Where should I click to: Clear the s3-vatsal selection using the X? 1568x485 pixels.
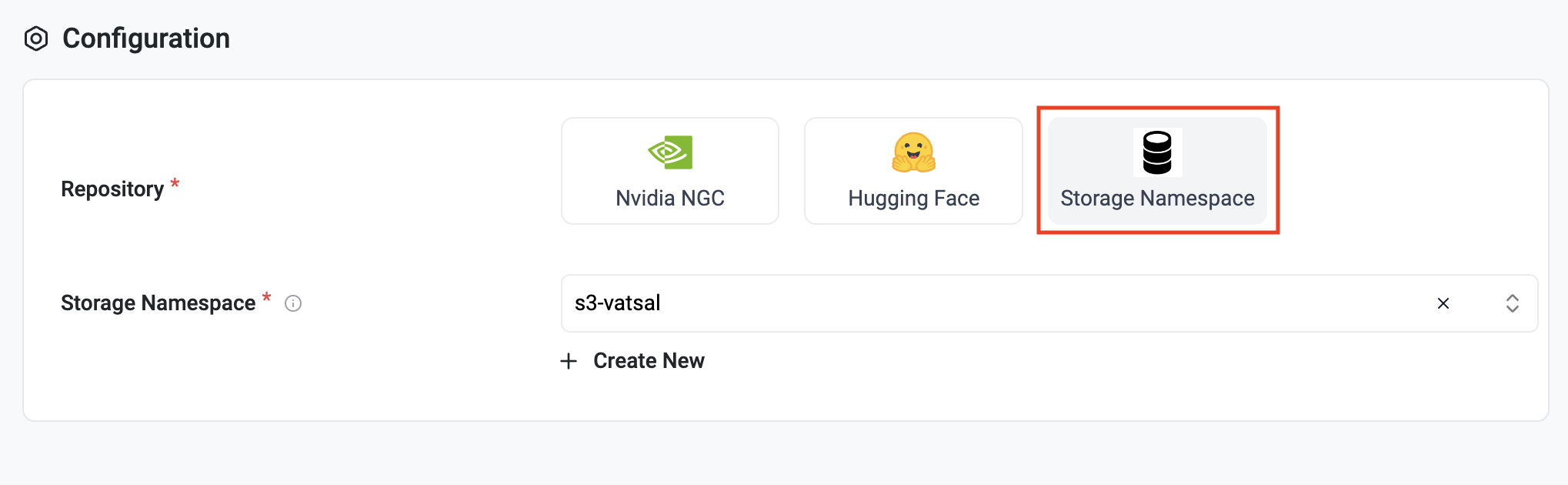tap(1443, 303)
